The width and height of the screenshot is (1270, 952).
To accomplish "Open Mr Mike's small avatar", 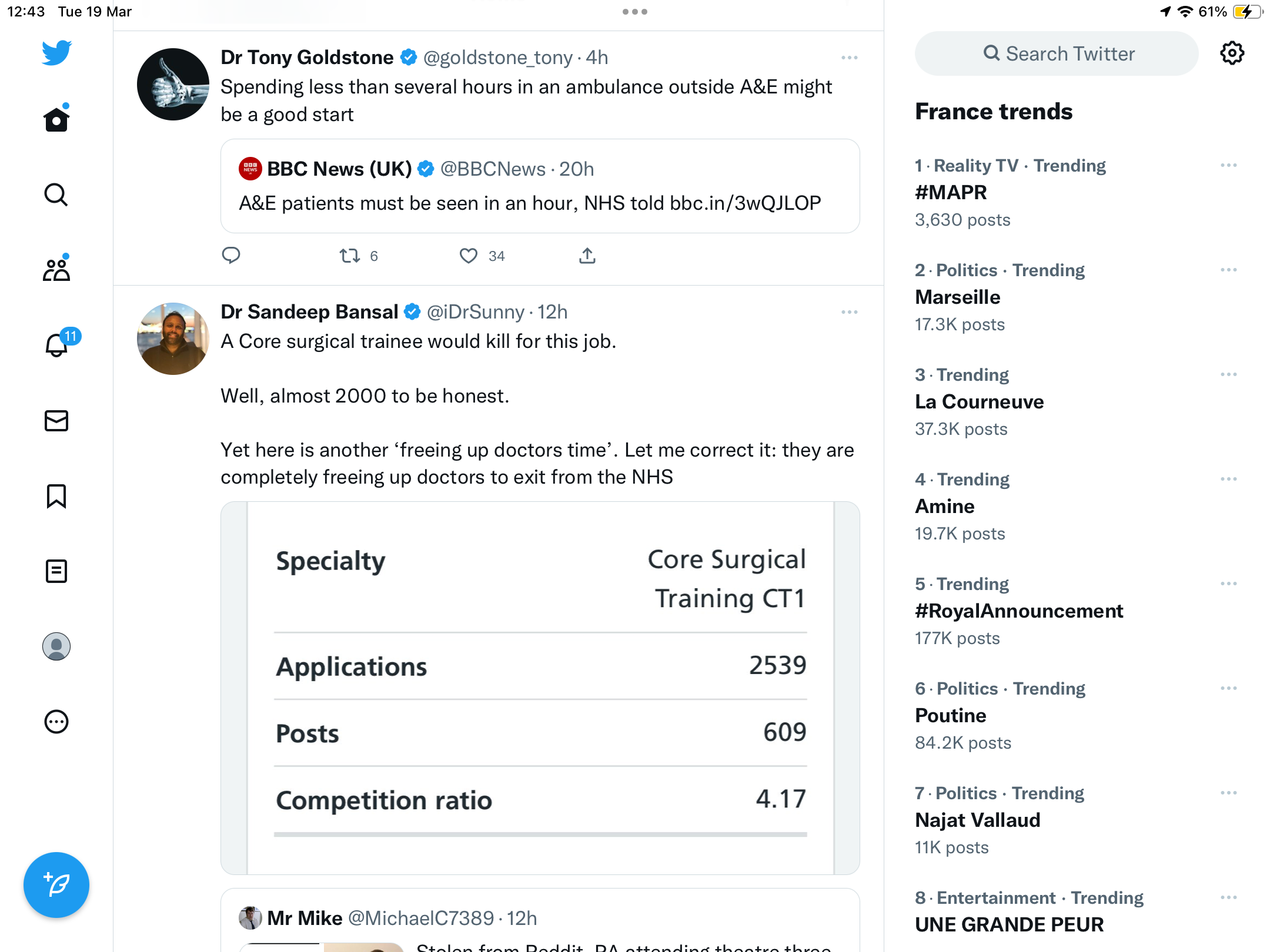I will [x=250, y=918].
